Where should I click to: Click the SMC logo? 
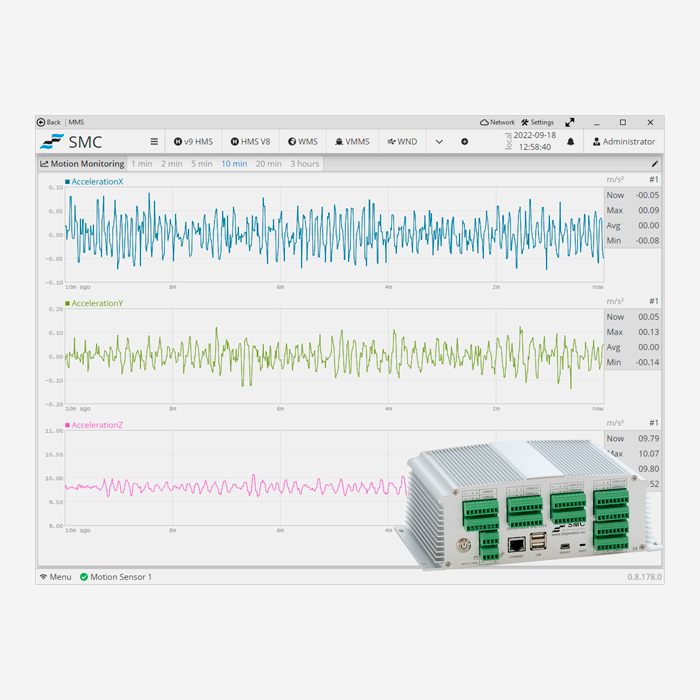coord(71,142)
